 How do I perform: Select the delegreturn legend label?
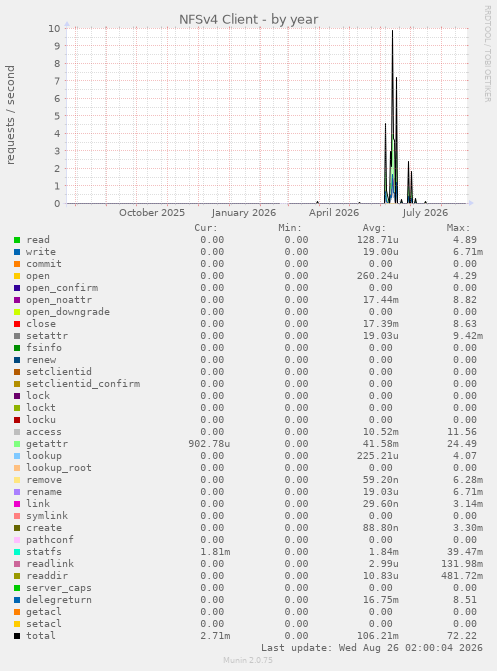(x=59, y=600)
